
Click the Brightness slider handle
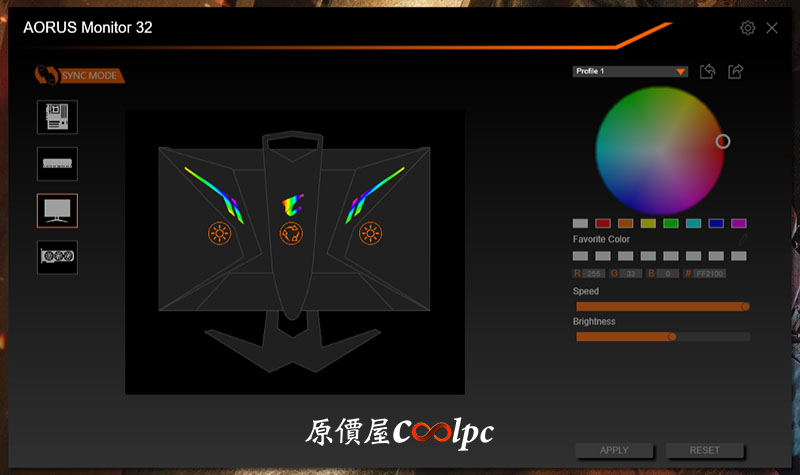pos(672,337)
